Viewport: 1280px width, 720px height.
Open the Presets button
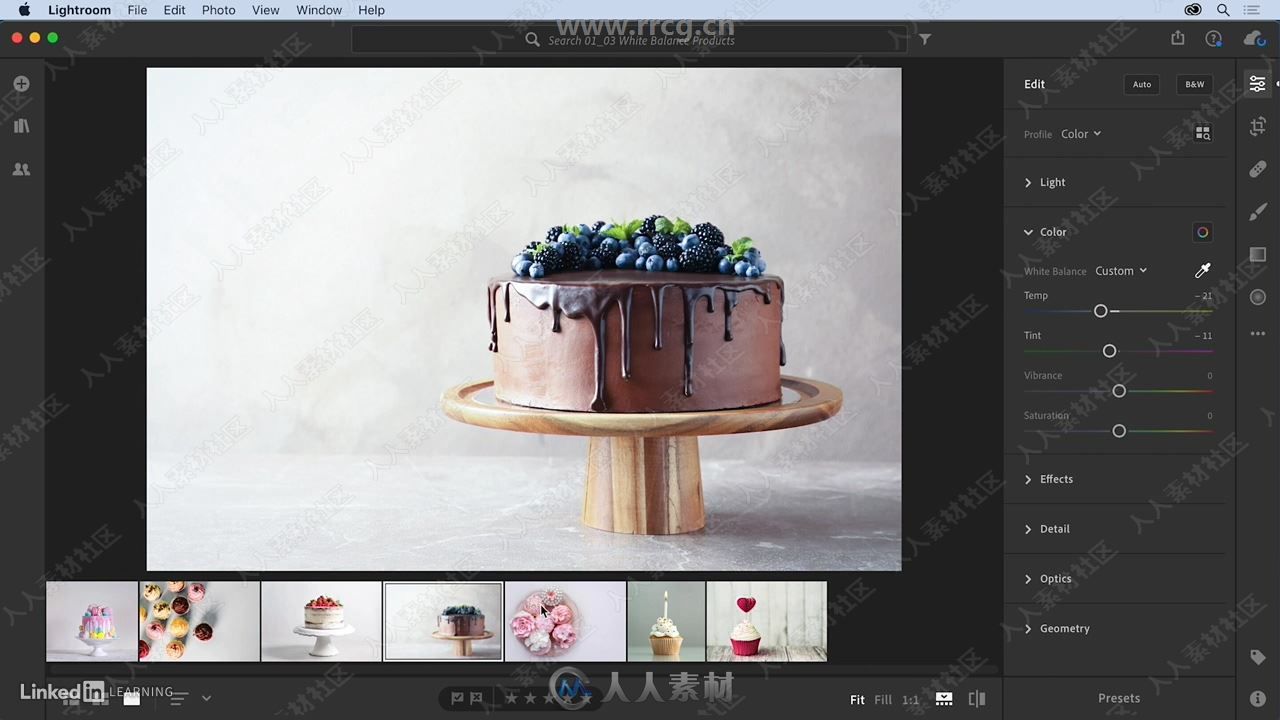[1119, 698]
